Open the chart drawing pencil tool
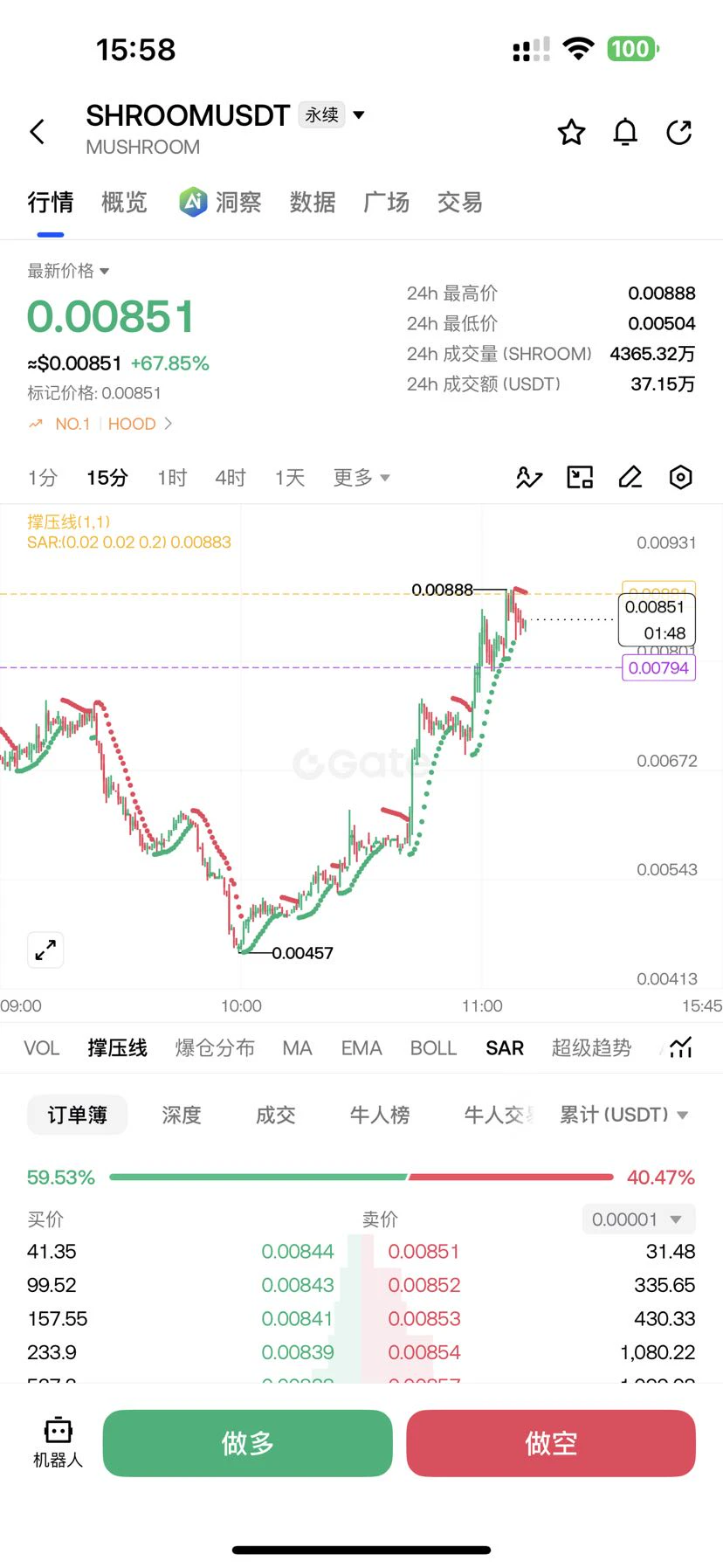 point(630,477)
